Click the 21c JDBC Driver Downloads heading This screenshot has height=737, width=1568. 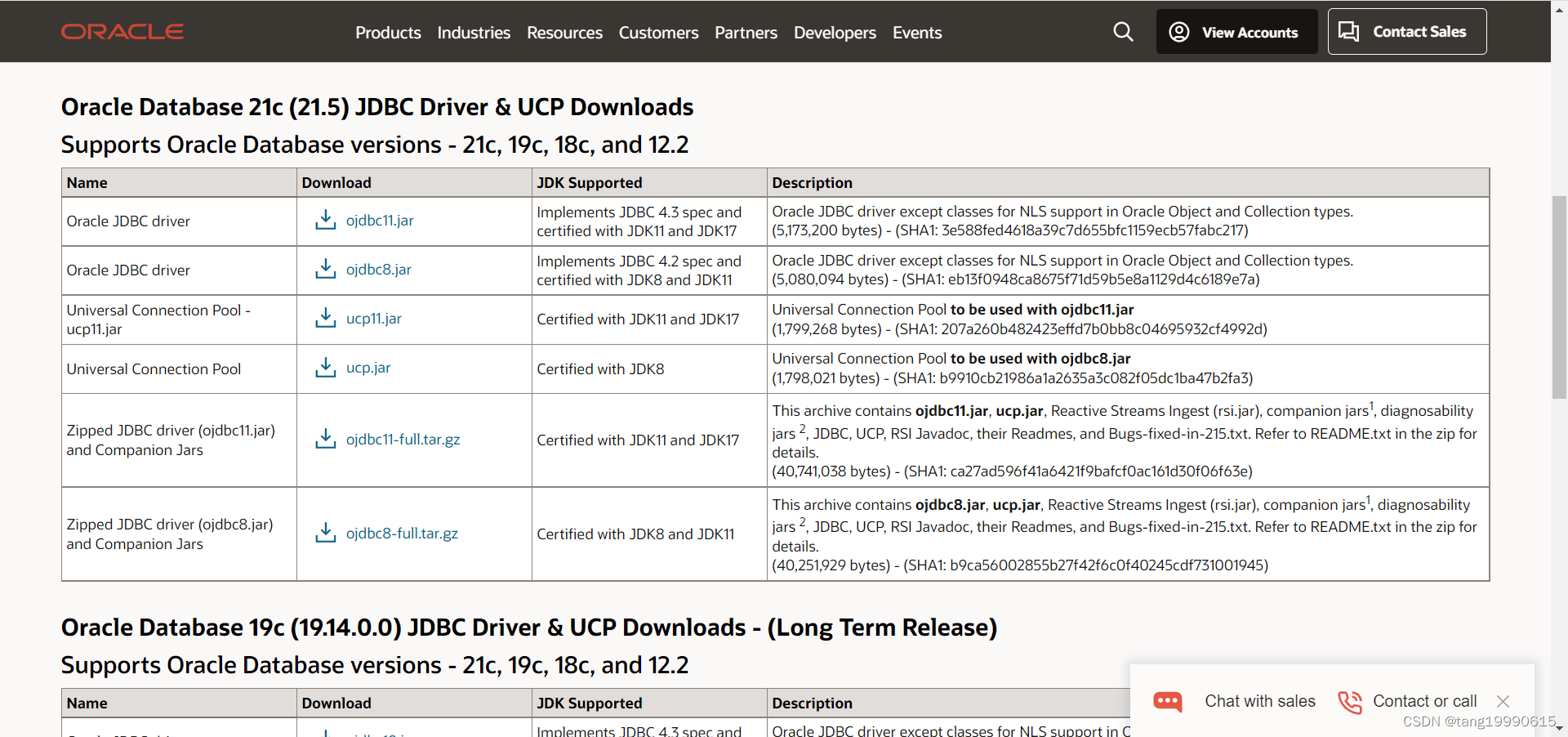pyautogui.click(x=377, y=107)
